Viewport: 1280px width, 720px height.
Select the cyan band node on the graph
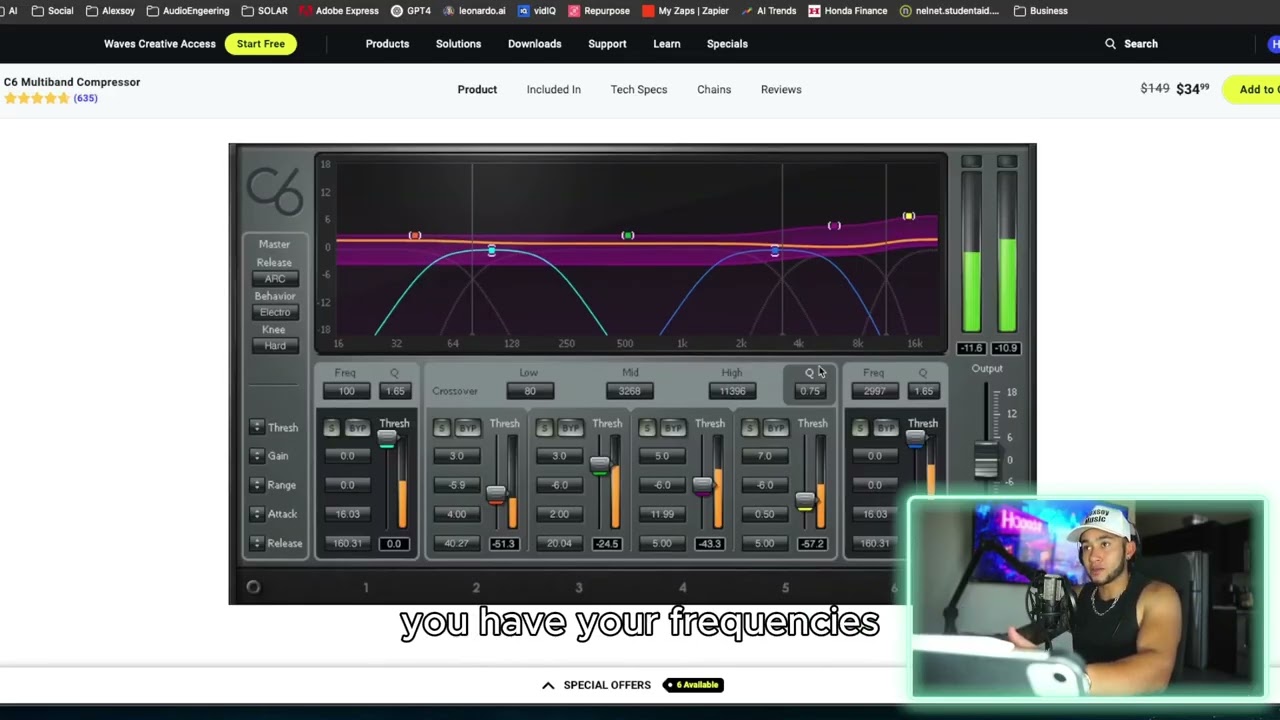(x=491, y=250)
